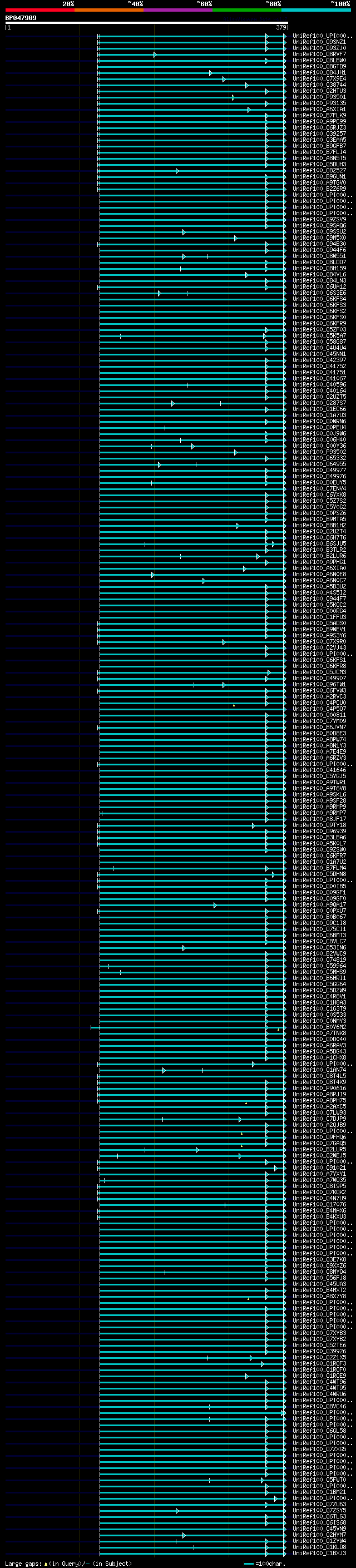
Task: Open hit UniRef100_Q9SNZ1
Action: [319, 42]
